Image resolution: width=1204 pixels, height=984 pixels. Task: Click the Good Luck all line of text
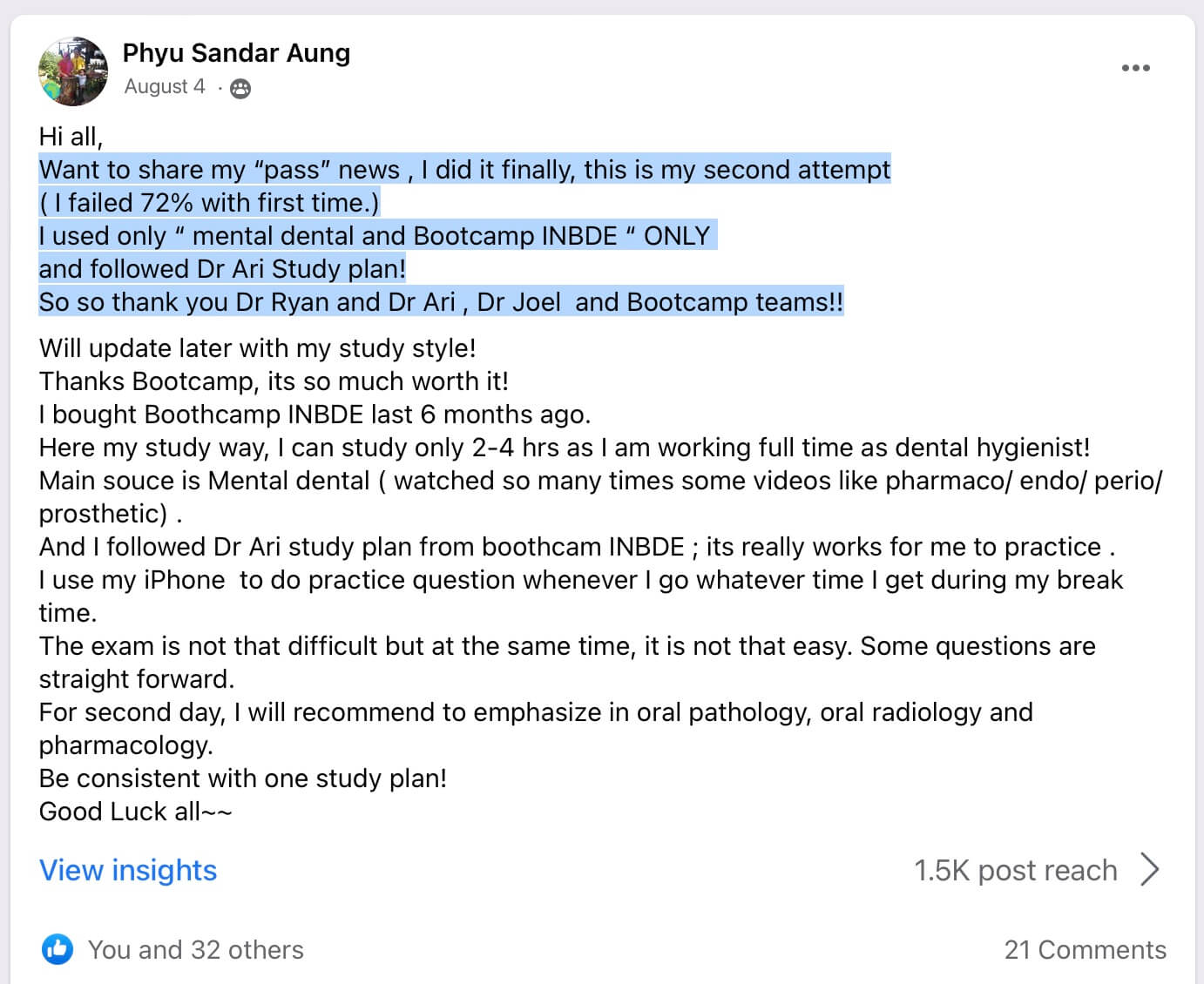click(x=135, y=812)
